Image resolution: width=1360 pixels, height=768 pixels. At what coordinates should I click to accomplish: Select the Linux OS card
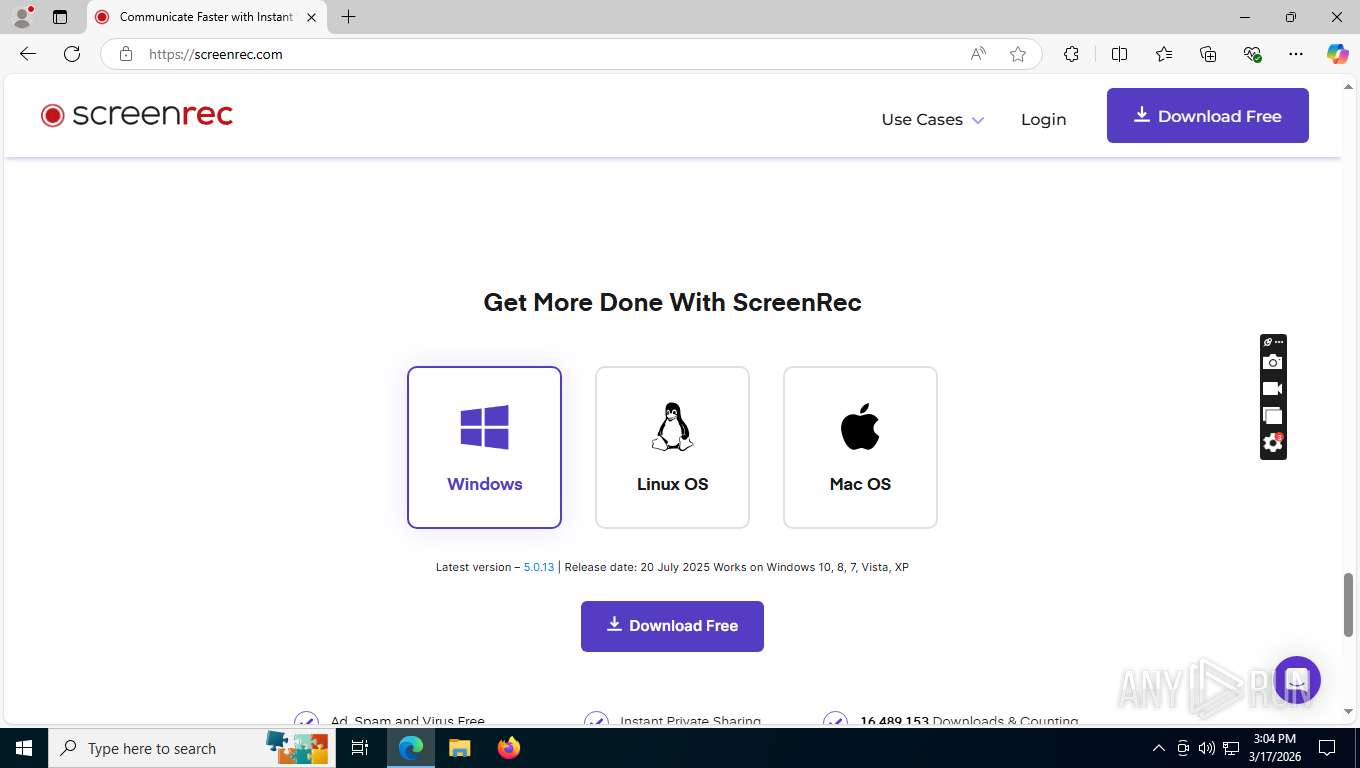pos(672,447)
